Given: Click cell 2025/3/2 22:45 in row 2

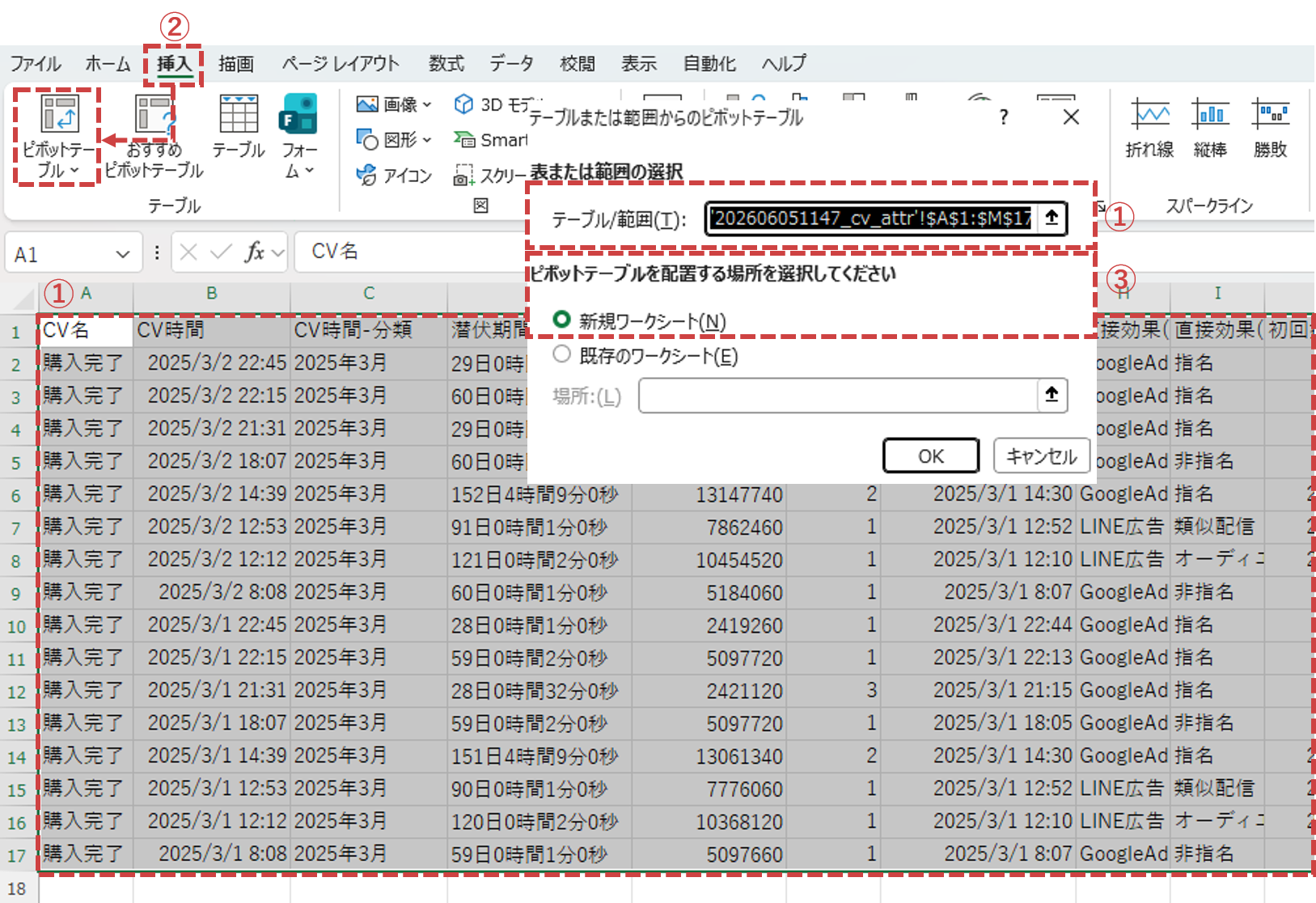Looking at the screenshot, I should coord(212,362).
